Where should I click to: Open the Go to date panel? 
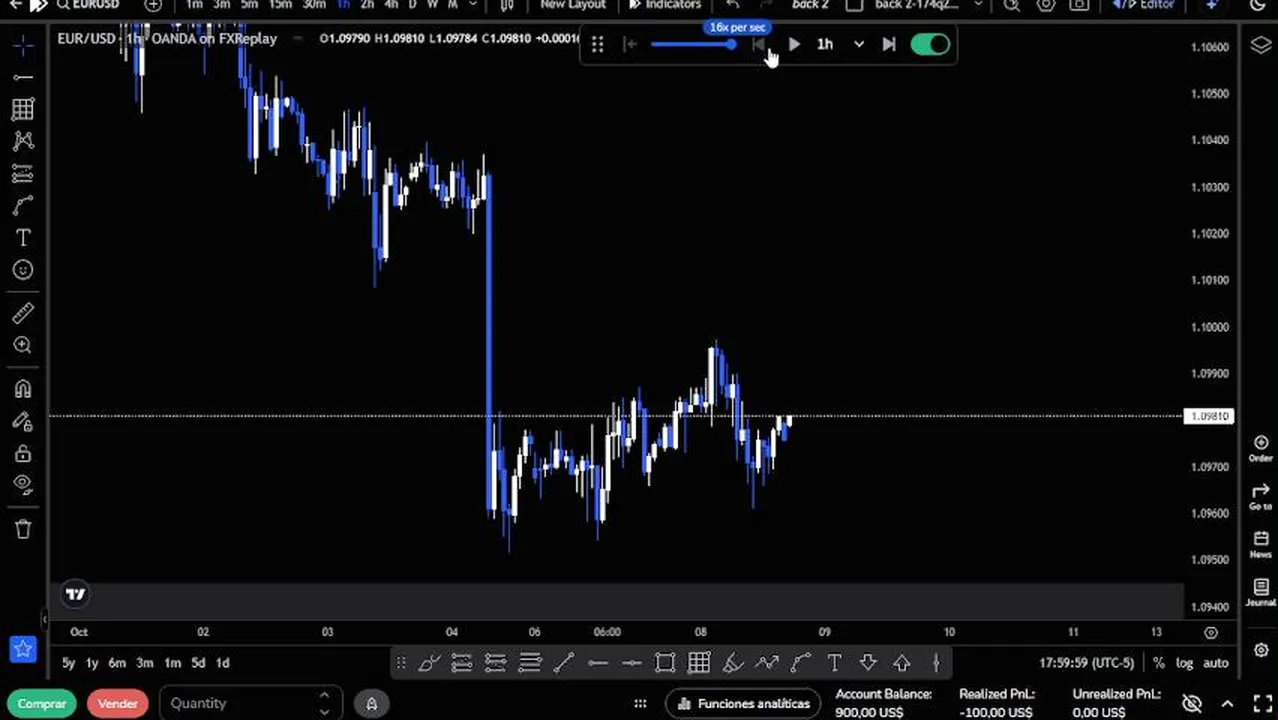pos(1260,496)
